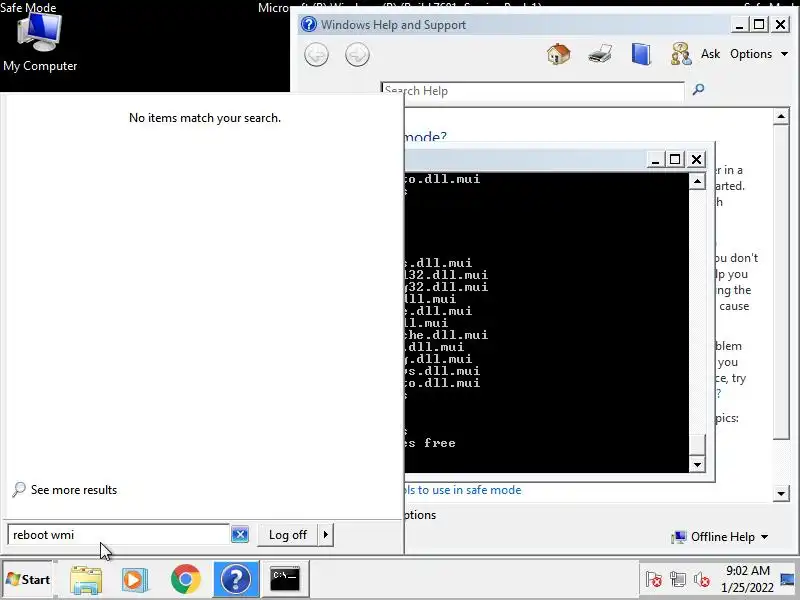Focus the Search Help input field

point(532,91)
